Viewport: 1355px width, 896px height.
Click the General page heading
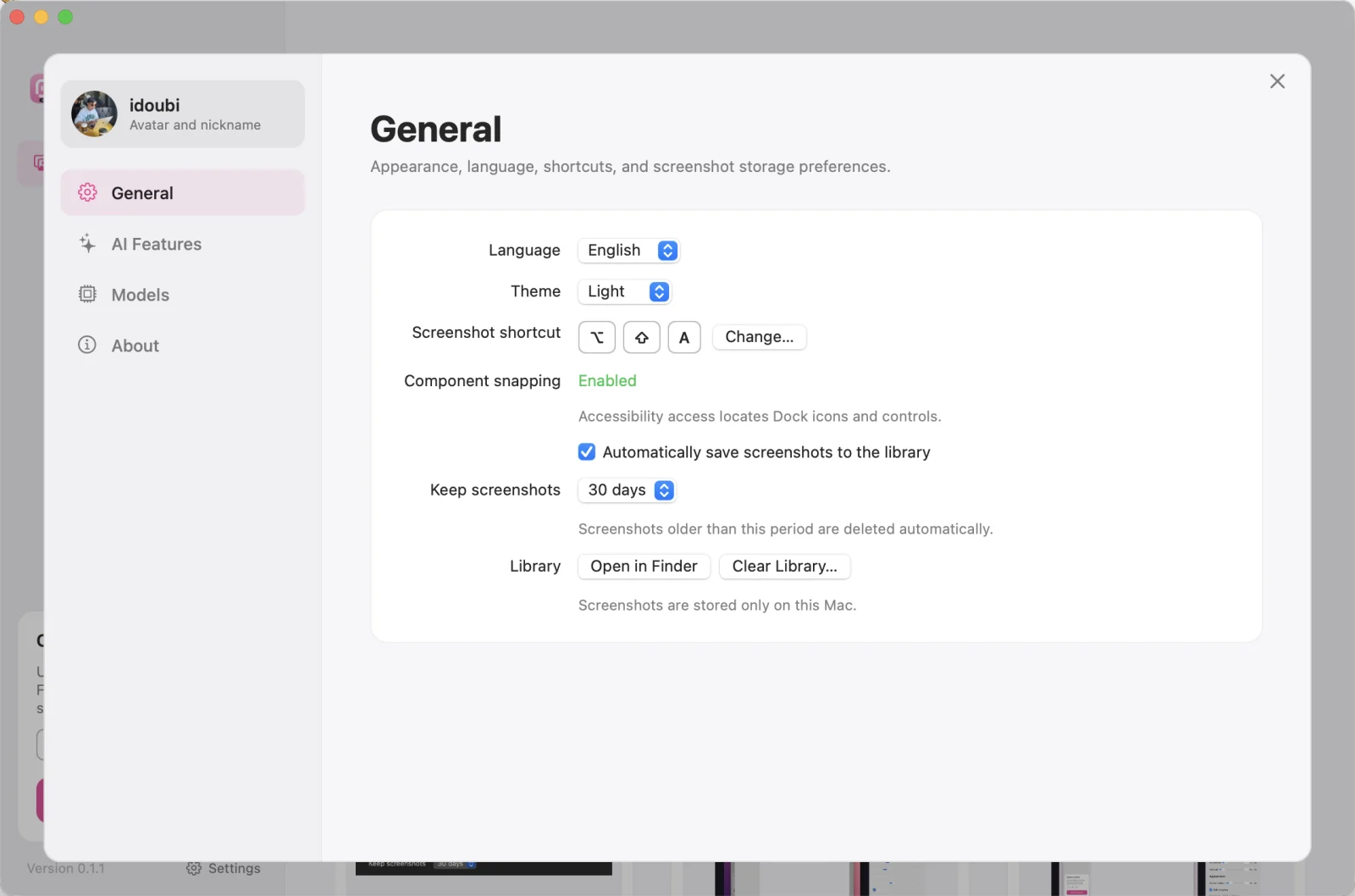[x=436, y=130]
